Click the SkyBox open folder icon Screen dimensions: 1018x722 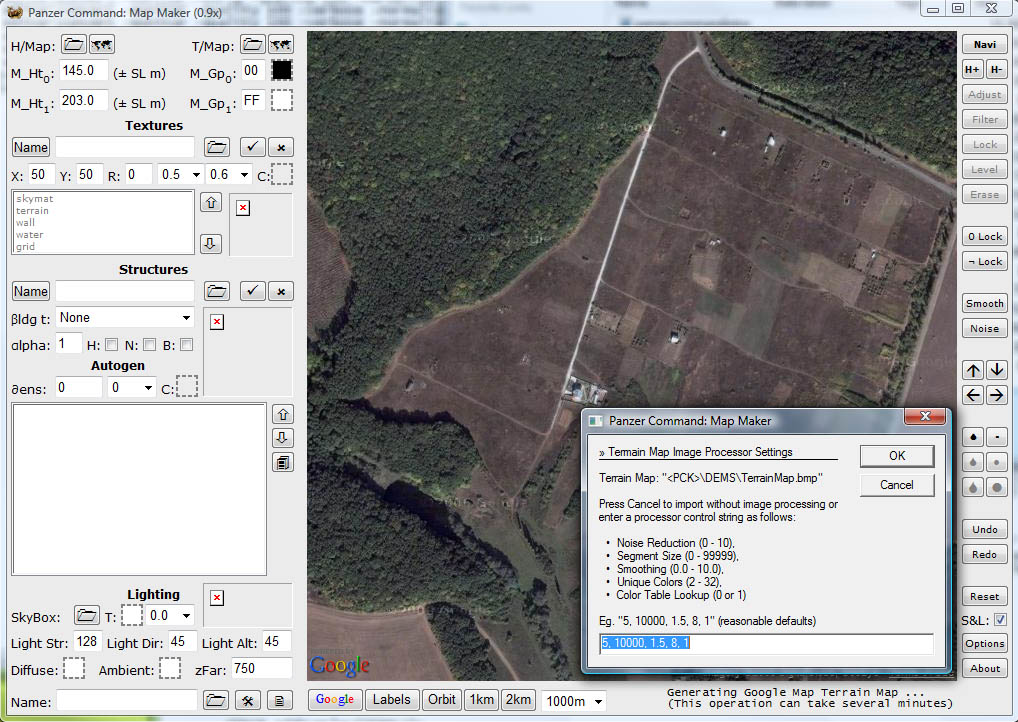87,615
